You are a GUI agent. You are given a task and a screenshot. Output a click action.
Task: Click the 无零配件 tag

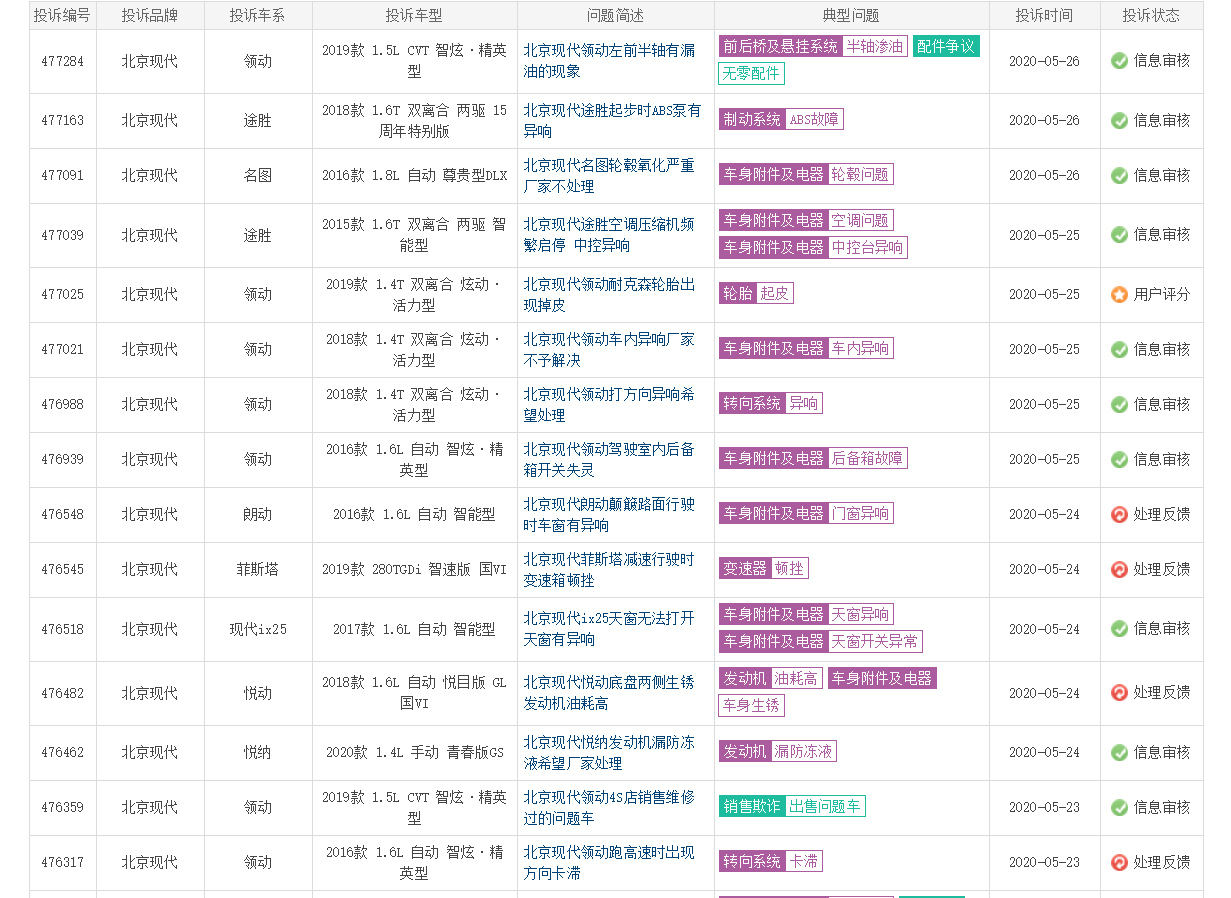(x=752, y=74)
